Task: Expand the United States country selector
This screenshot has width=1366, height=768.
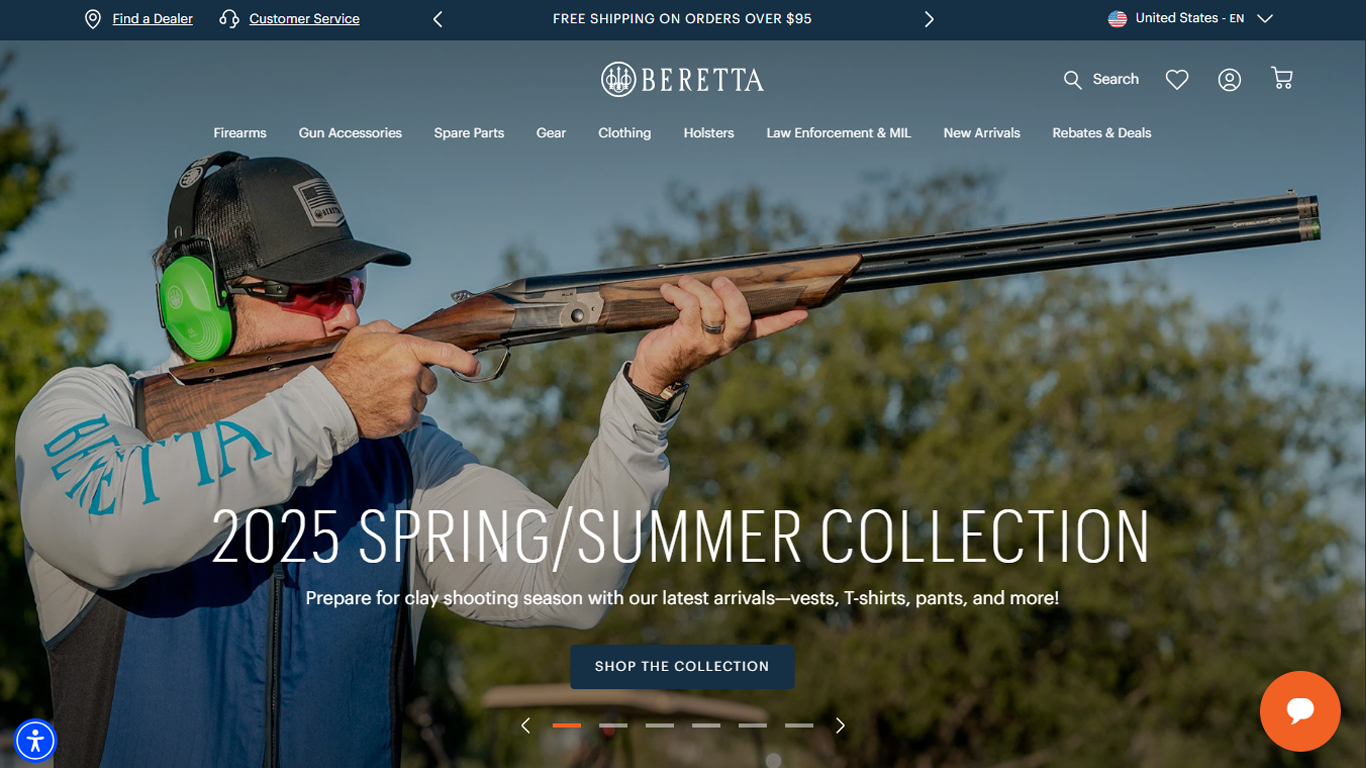Action: tap(1190, 18)
